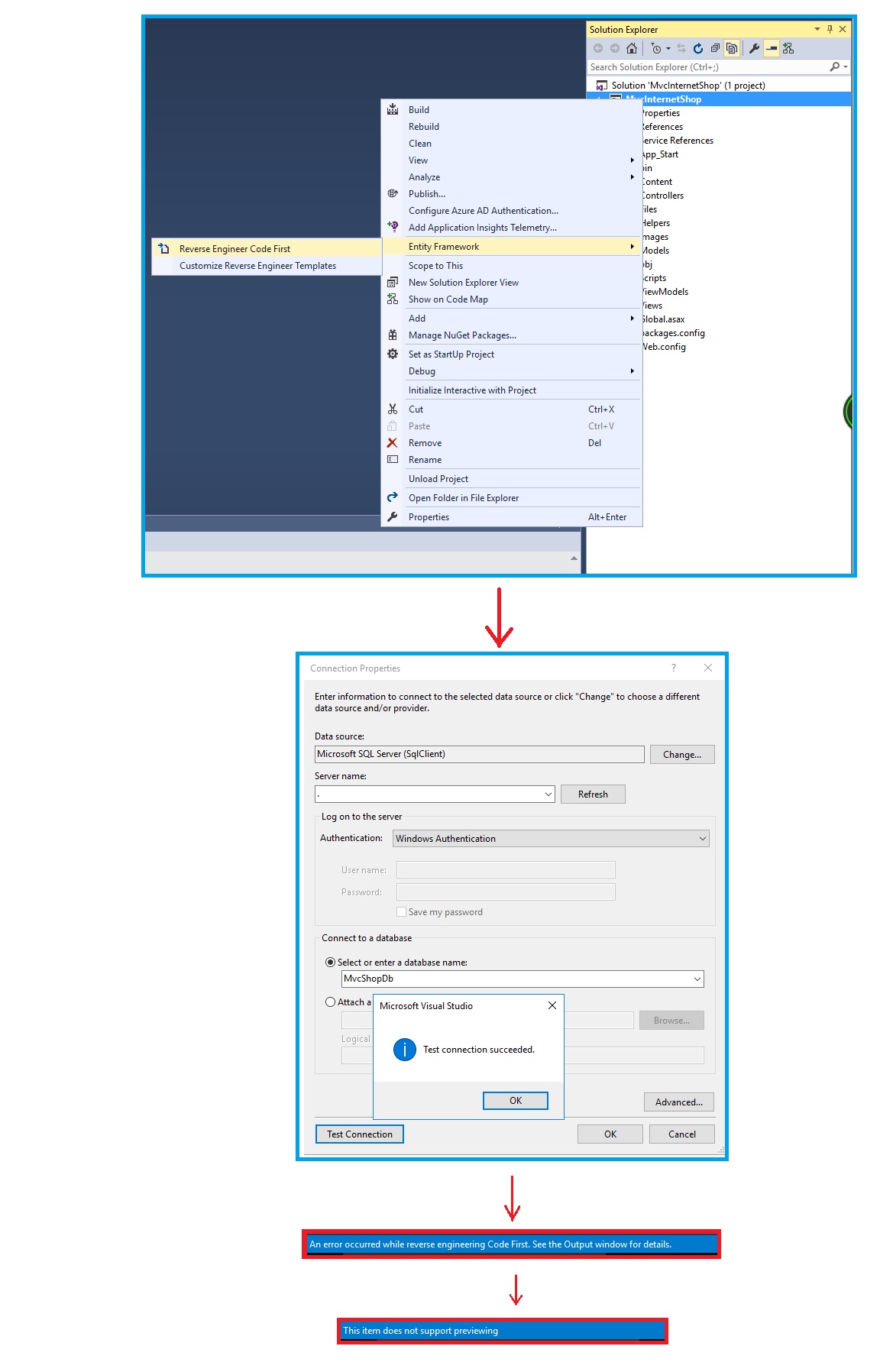The width and height of the screenshot is (880, 1372).
Task: Click the Reverse Engineer Code First icon
Action: coord(163,248)
